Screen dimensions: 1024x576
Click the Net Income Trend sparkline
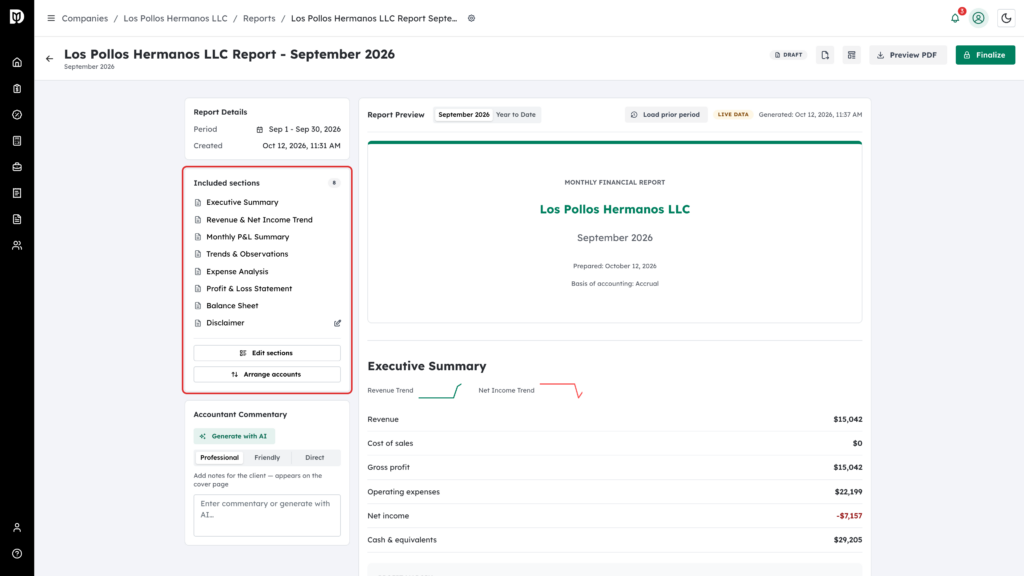[561, 391]
